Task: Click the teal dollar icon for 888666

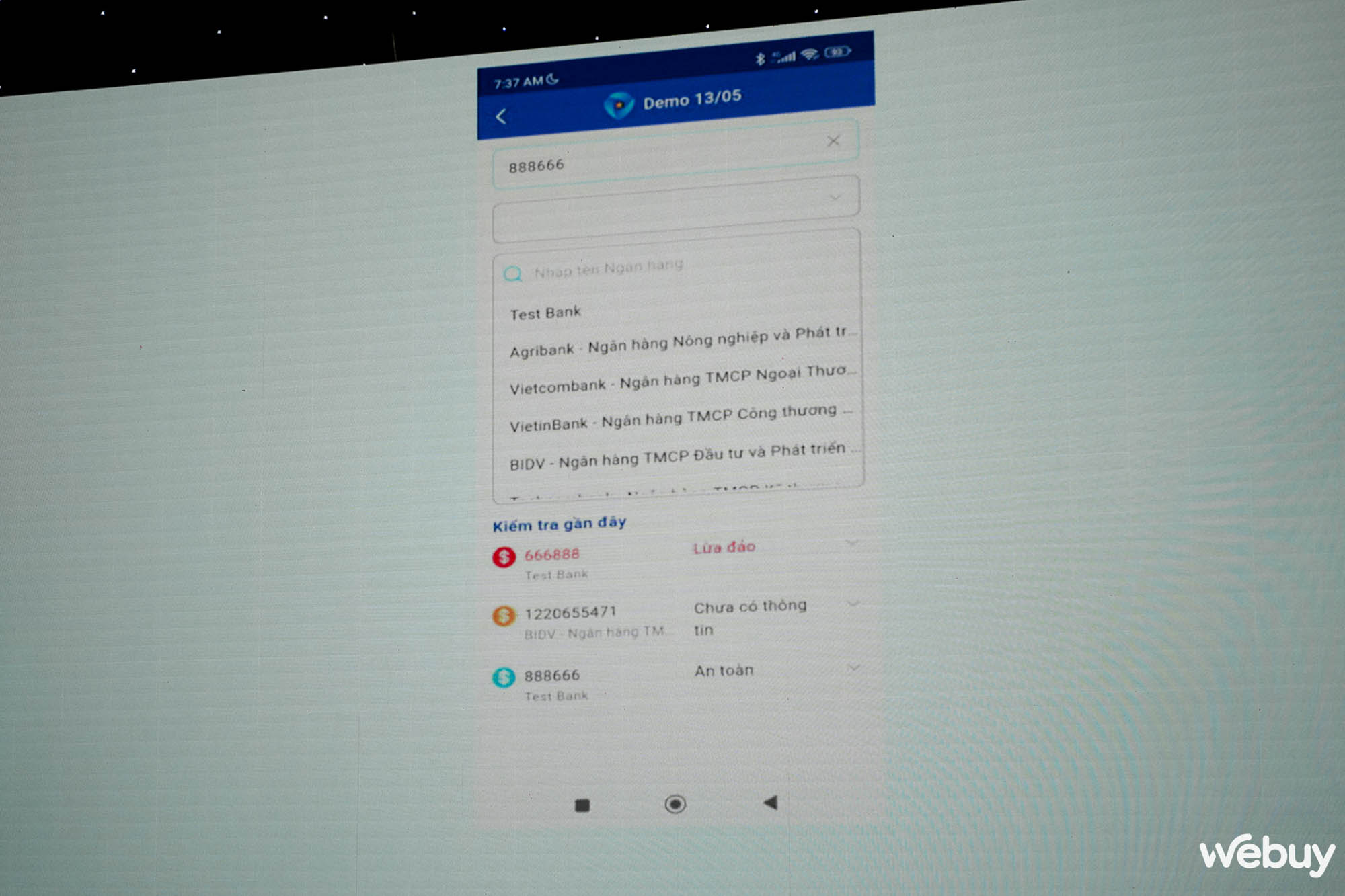Action: pos(504,678)
